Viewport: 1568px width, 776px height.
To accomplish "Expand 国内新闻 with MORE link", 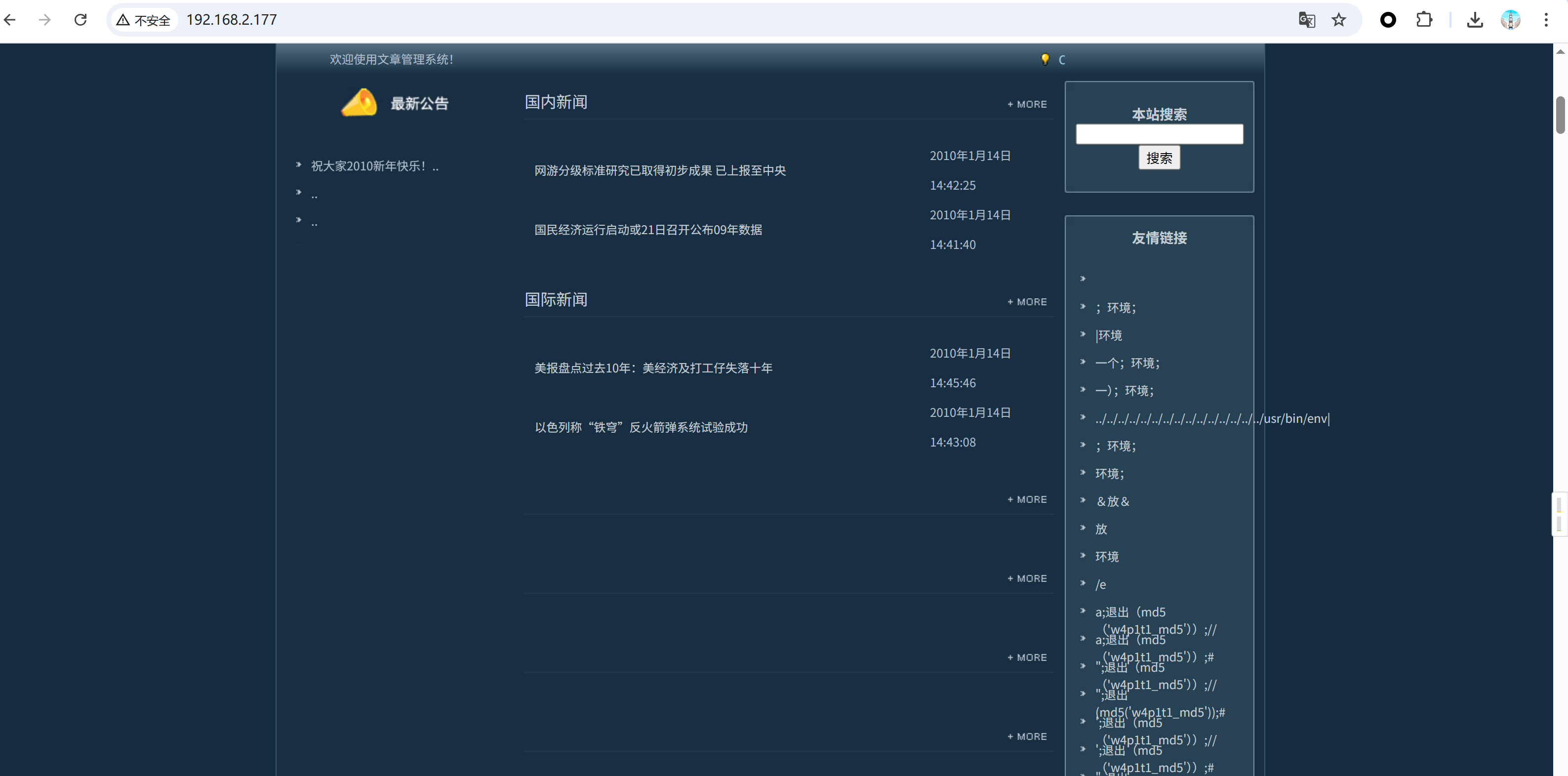I will (x=1028, y=104).
